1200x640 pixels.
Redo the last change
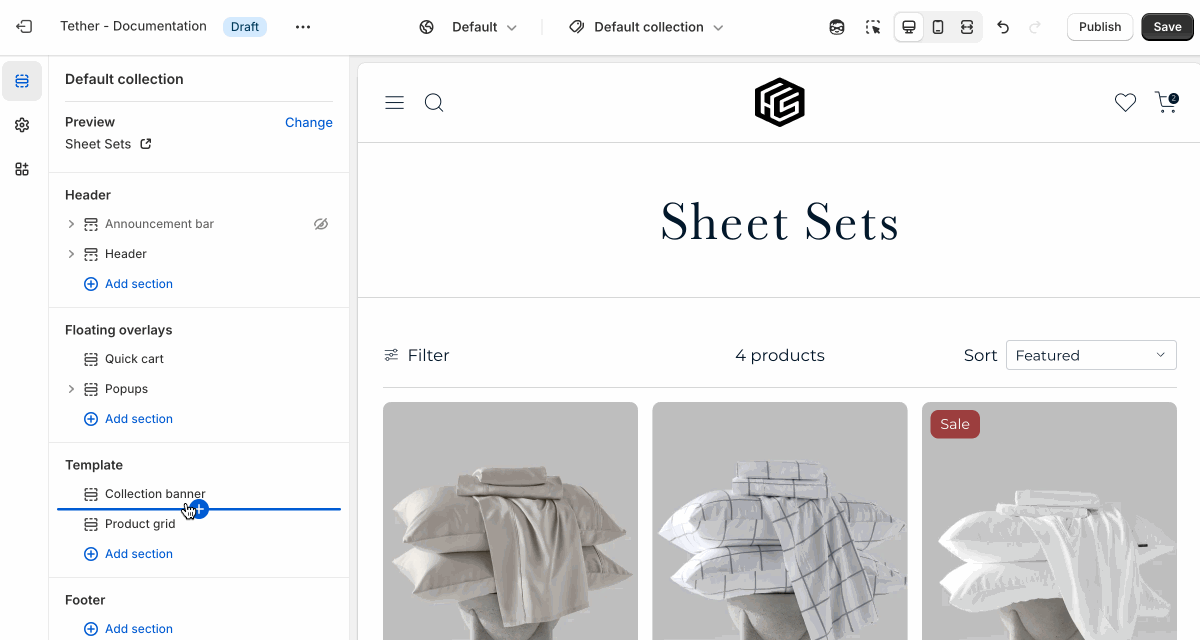pyautogui.click(x=1035, y=27)
